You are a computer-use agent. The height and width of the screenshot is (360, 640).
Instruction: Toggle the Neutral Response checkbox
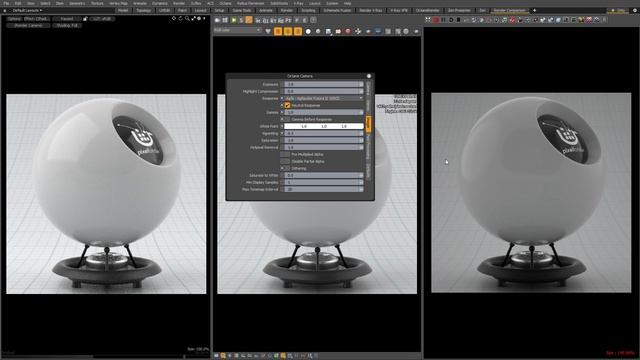click(x=287, y=105)
